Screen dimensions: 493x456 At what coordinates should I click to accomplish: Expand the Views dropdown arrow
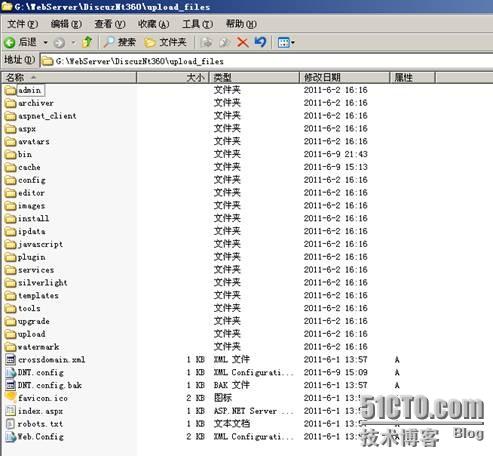pos(293,43)
